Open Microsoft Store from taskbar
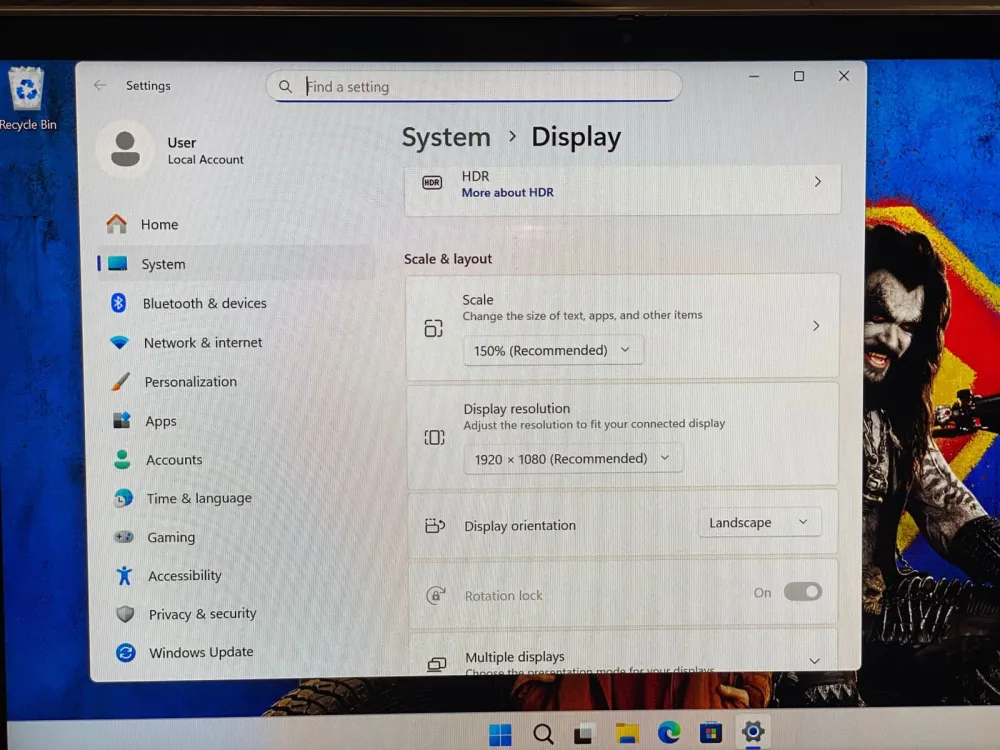The width and height of the screenshot is (1000, 750). [x=710, y=733]
